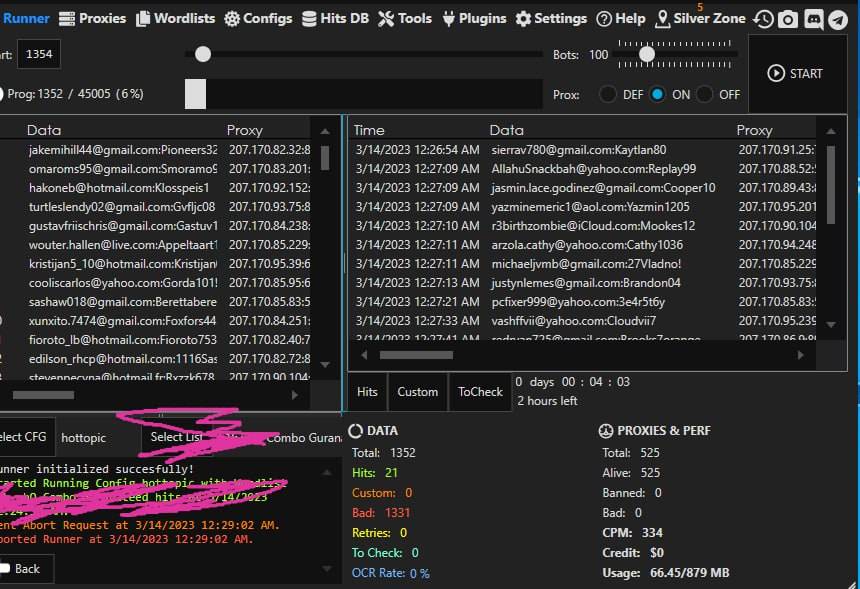Select row cooliscarlos@yahoo.com in left list
860x589 pixels.
coord(156,282)
